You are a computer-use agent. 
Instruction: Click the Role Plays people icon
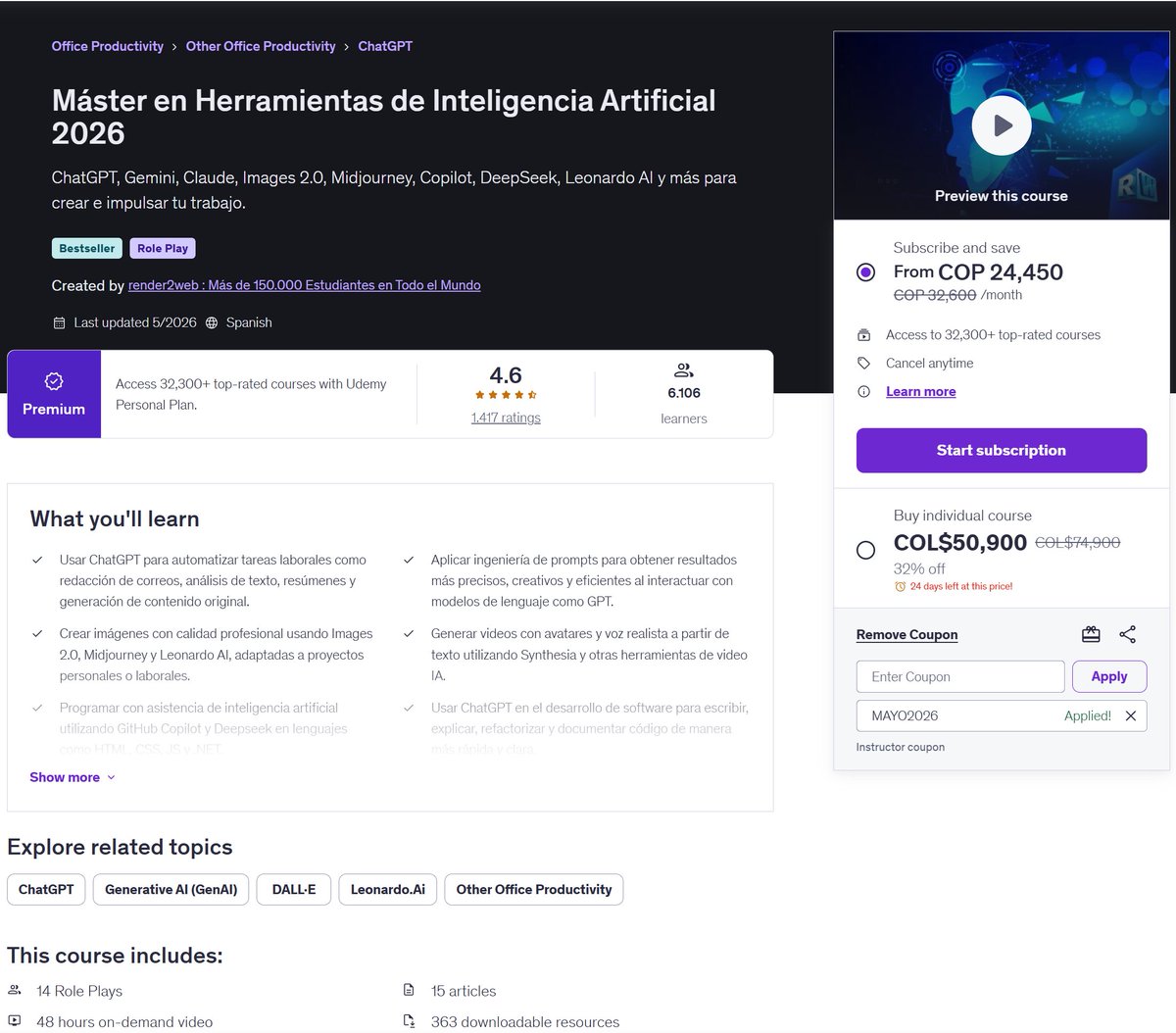coord(15,990)
